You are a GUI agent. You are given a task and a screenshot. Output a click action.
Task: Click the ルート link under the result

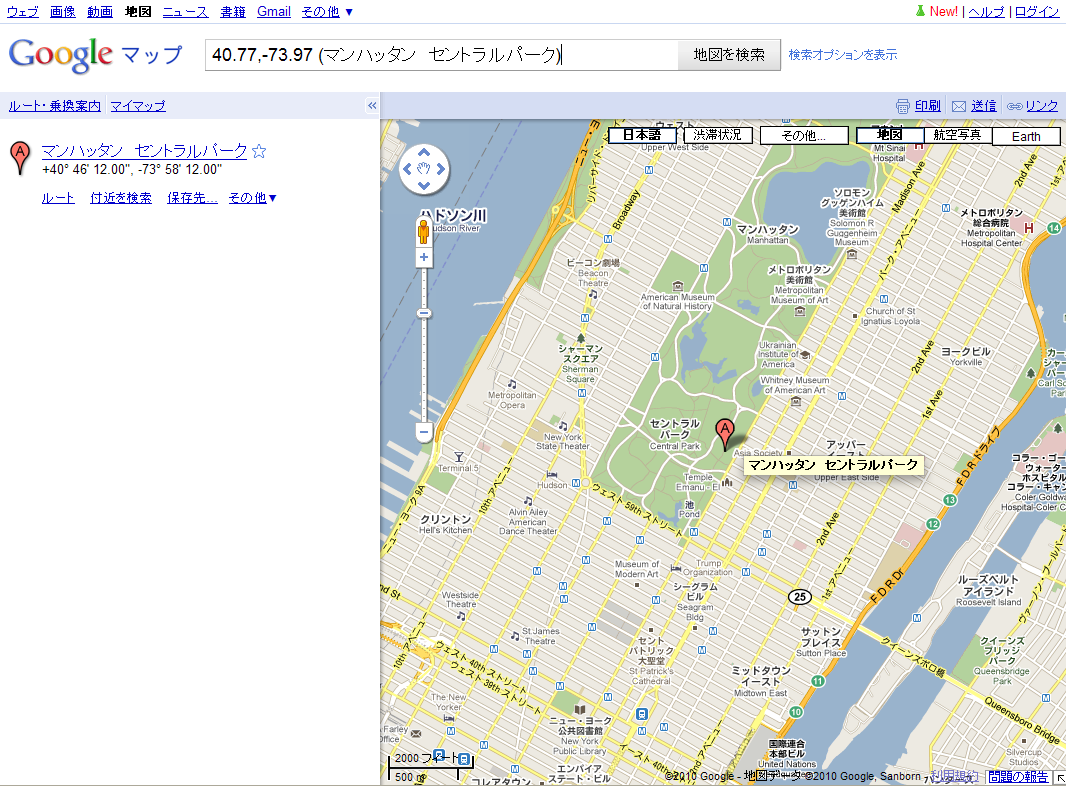pos(58,198)
